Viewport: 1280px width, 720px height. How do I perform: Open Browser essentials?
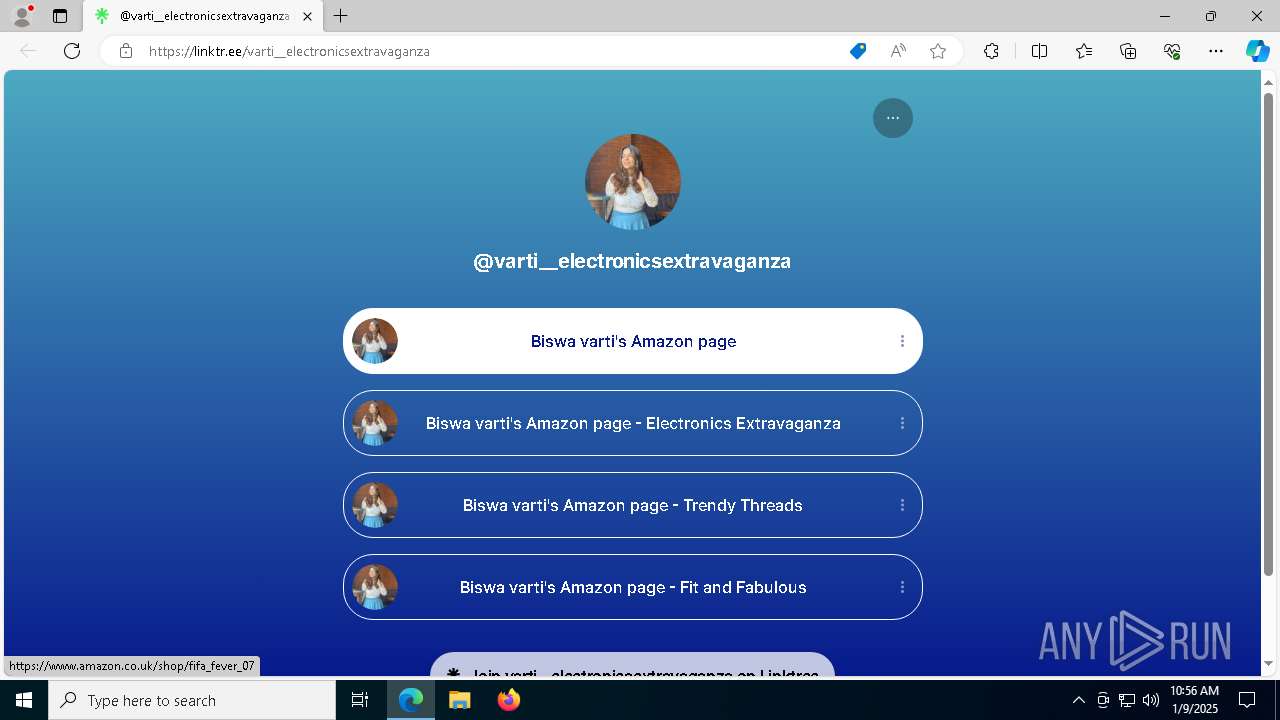(x=1172, y=51)
